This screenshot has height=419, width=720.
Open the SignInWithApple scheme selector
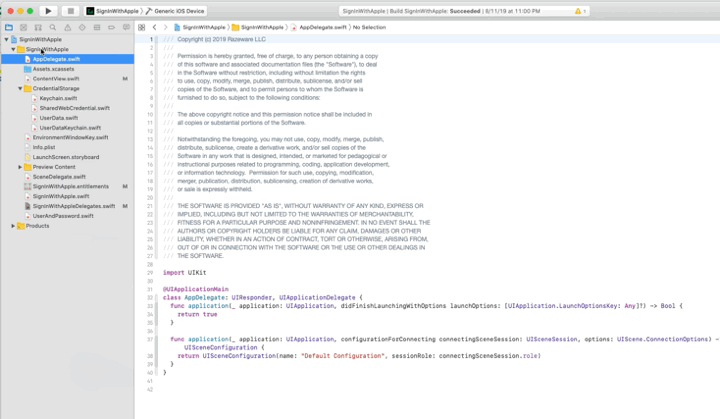click(x=112, y=11)
